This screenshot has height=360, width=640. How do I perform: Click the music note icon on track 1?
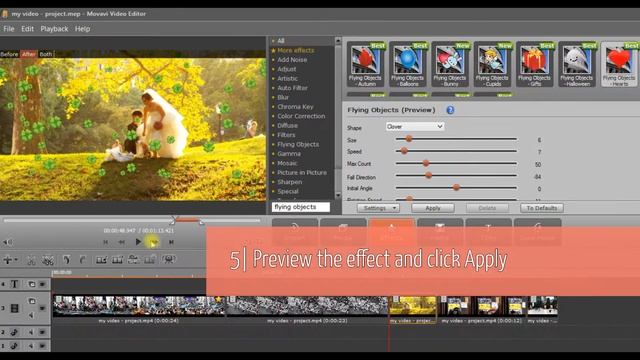point(14,346)
